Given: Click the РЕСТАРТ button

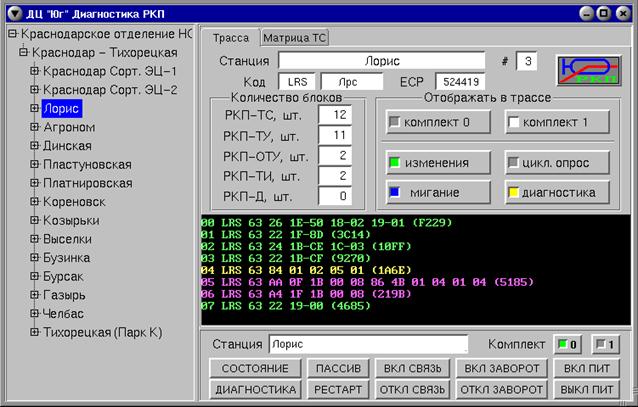Looking at the screenshot, I should coord(338,389).
